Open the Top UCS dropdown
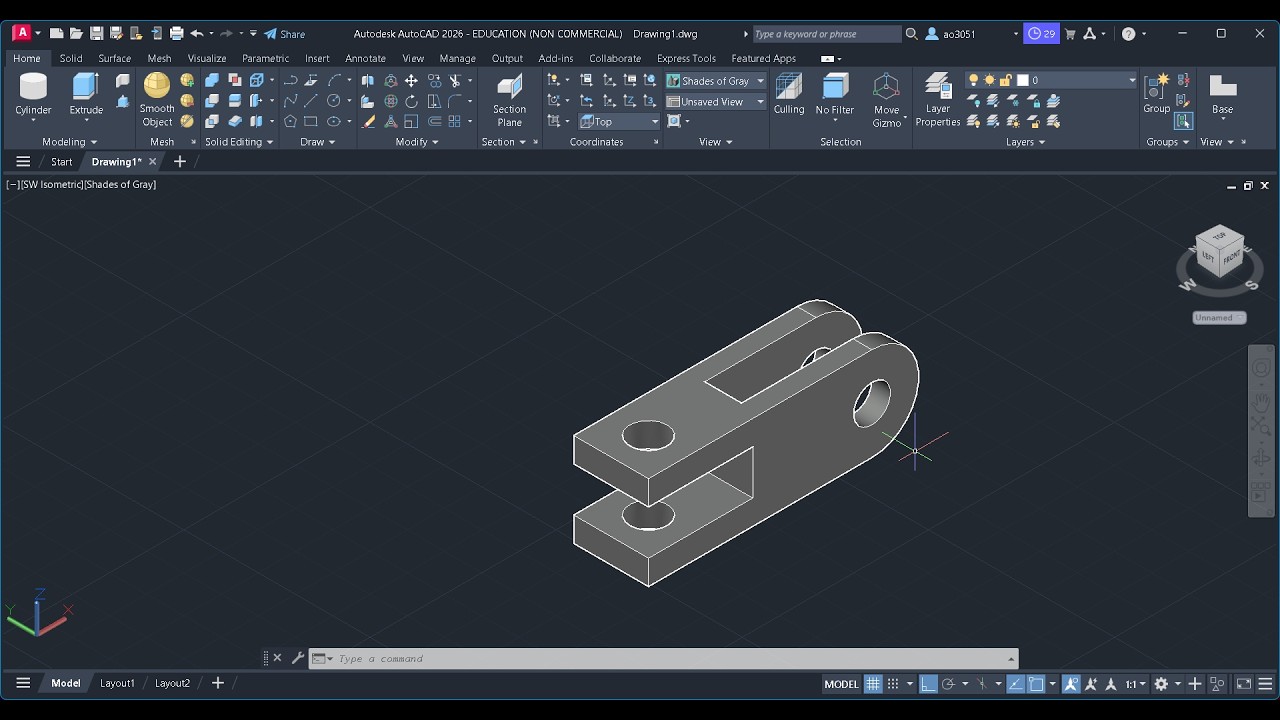 click(619, 121)
